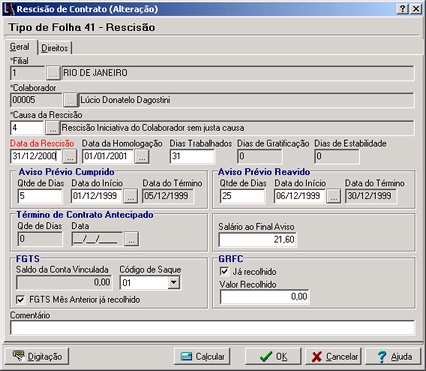Image resolution: width=426 pixels, height=371 pixels.
Task: Click the Lúcio Donatelo Dagostini name text
Action: (x=125, y=100)
